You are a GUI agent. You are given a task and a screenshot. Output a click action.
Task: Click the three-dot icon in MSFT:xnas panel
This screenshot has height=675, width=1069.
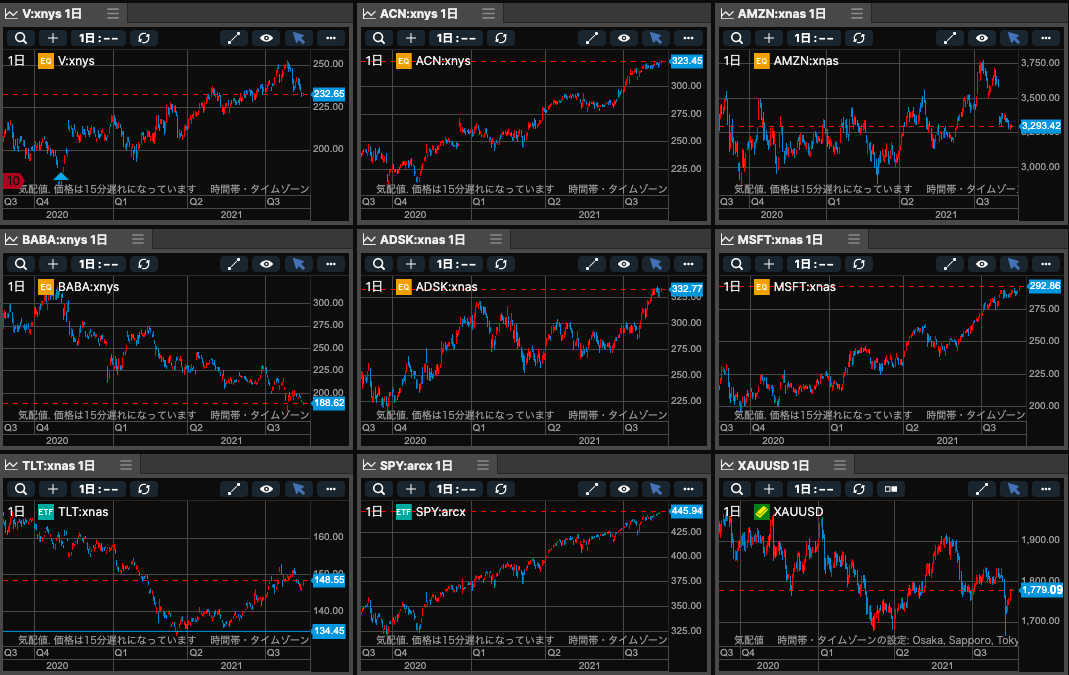pyautogui.click(x=1046, y=264)
